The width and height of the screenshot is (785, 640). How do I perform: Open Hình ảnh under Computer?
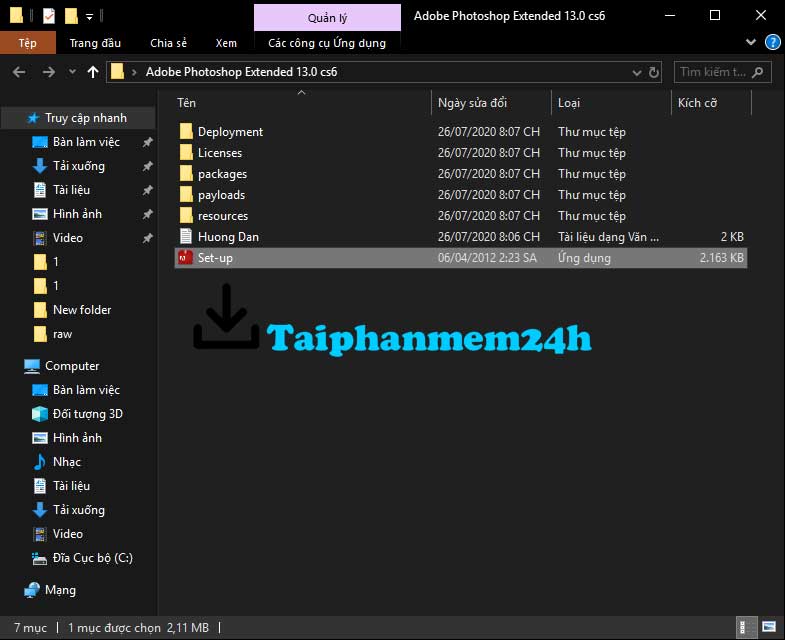[x=77, y=438]
